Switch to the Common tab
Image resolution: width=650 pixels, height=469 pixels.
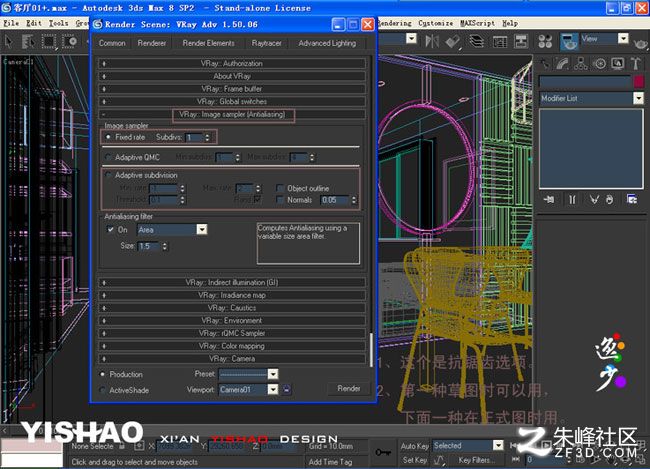[112, 43]
